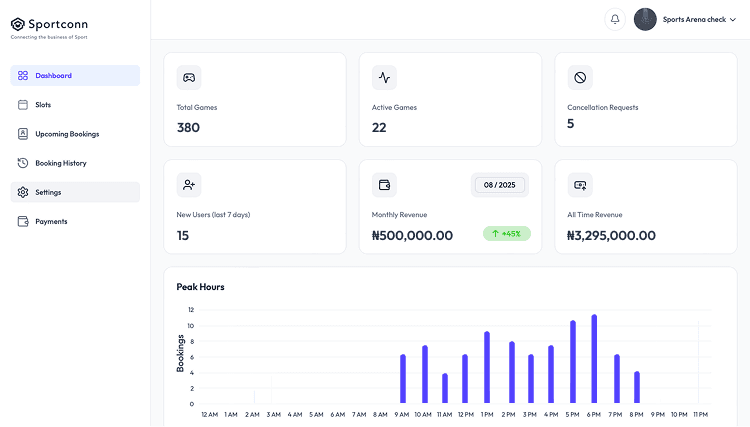Open the notifications bell
This screenshot has width=750, height=427.
coord(615,20)
